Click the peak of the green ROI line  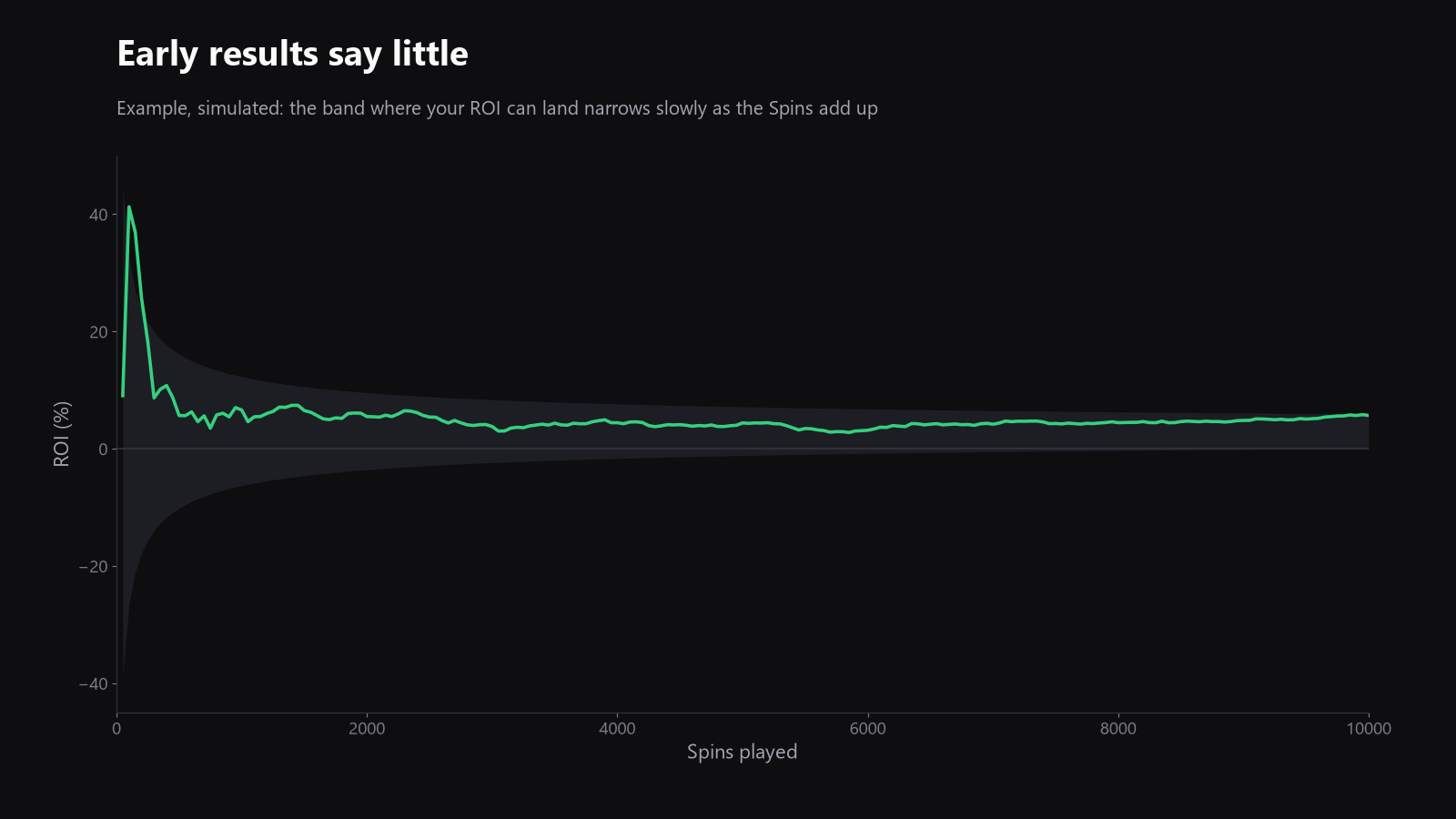(128, 207)
